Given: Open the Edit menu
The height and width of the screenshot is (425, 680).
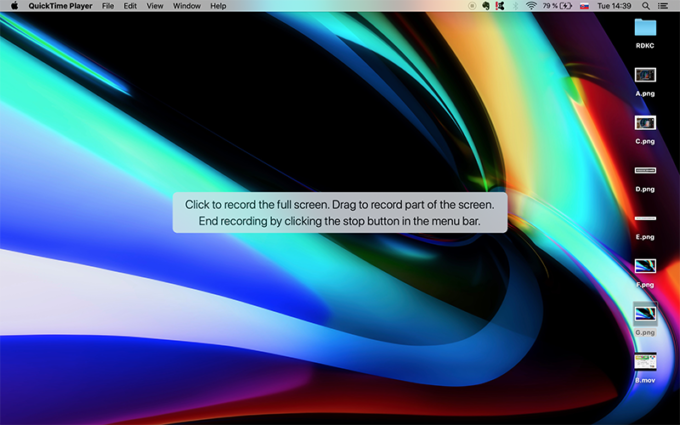Looking at the screenshot, I should (130, 6).
